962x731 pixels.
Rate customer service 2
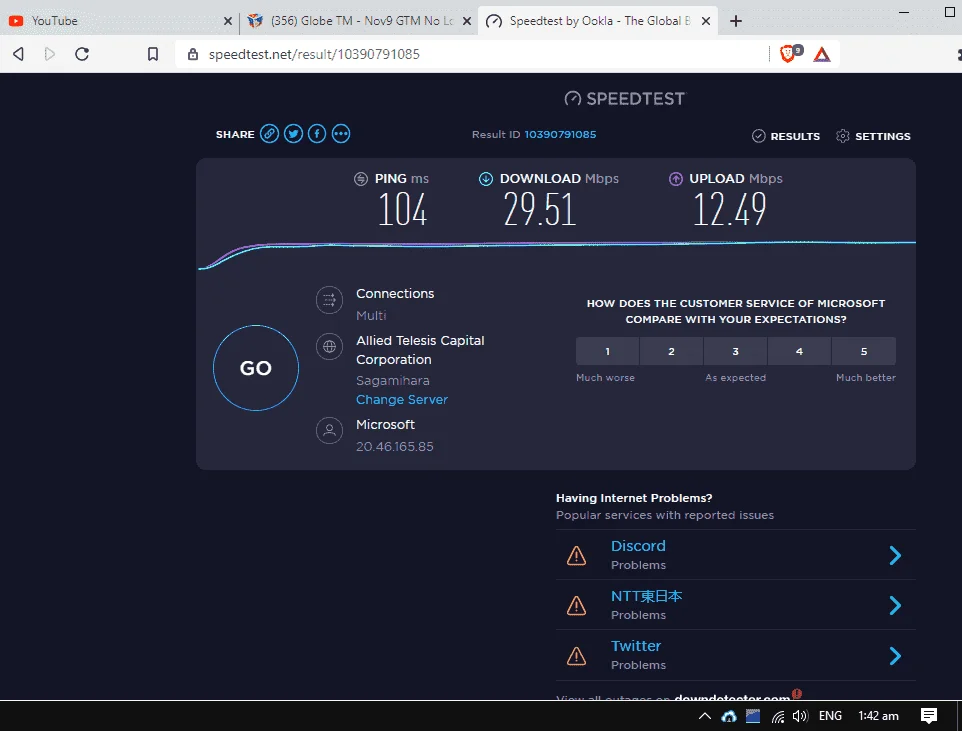(x=671, y=352)
